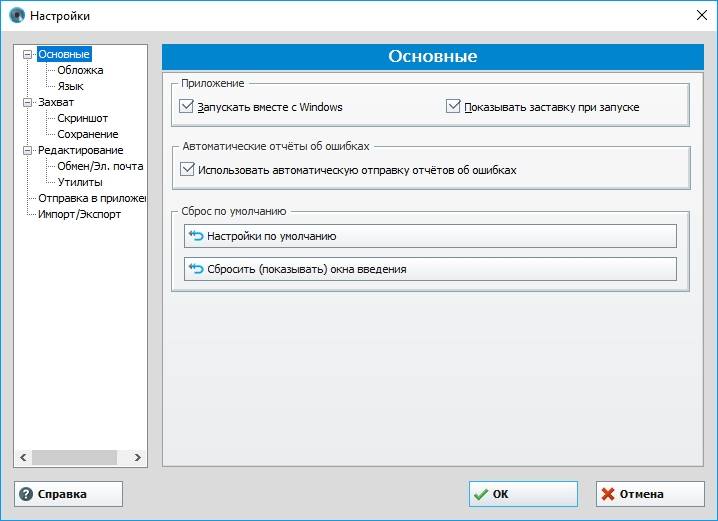The height and width of the screenshot is (521, 718).
Task: Collapse the Основные tree node
Action: [x=27, y=54]
